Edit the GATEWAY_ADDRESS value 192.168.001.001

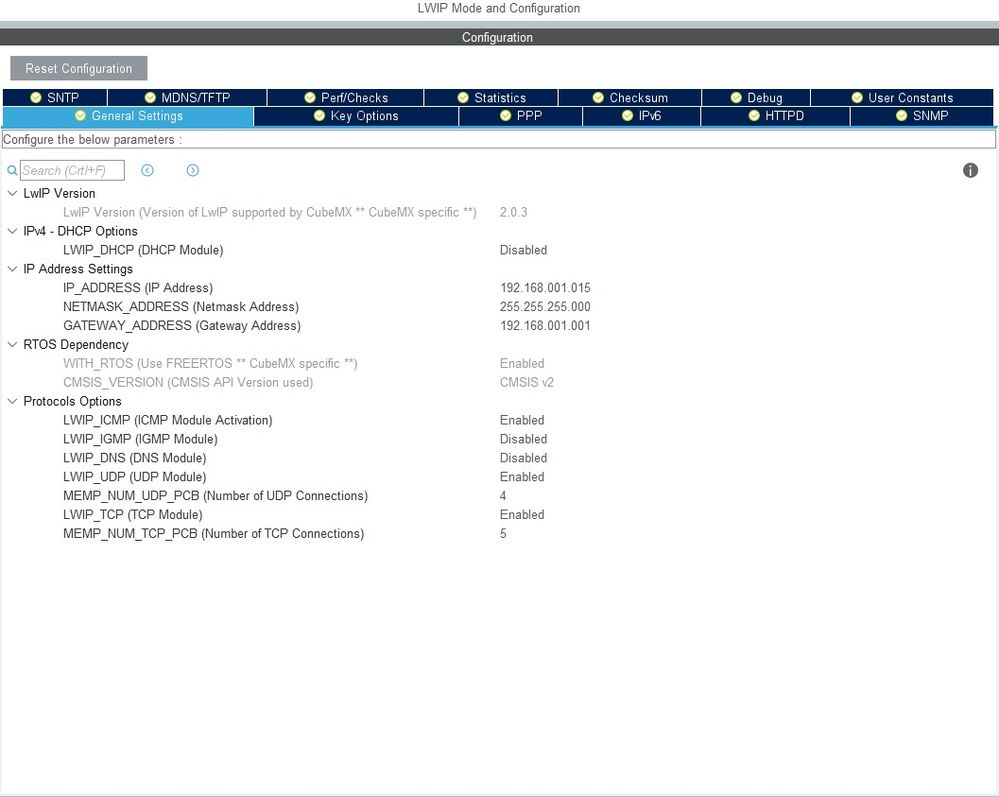[x=545, y=326]
